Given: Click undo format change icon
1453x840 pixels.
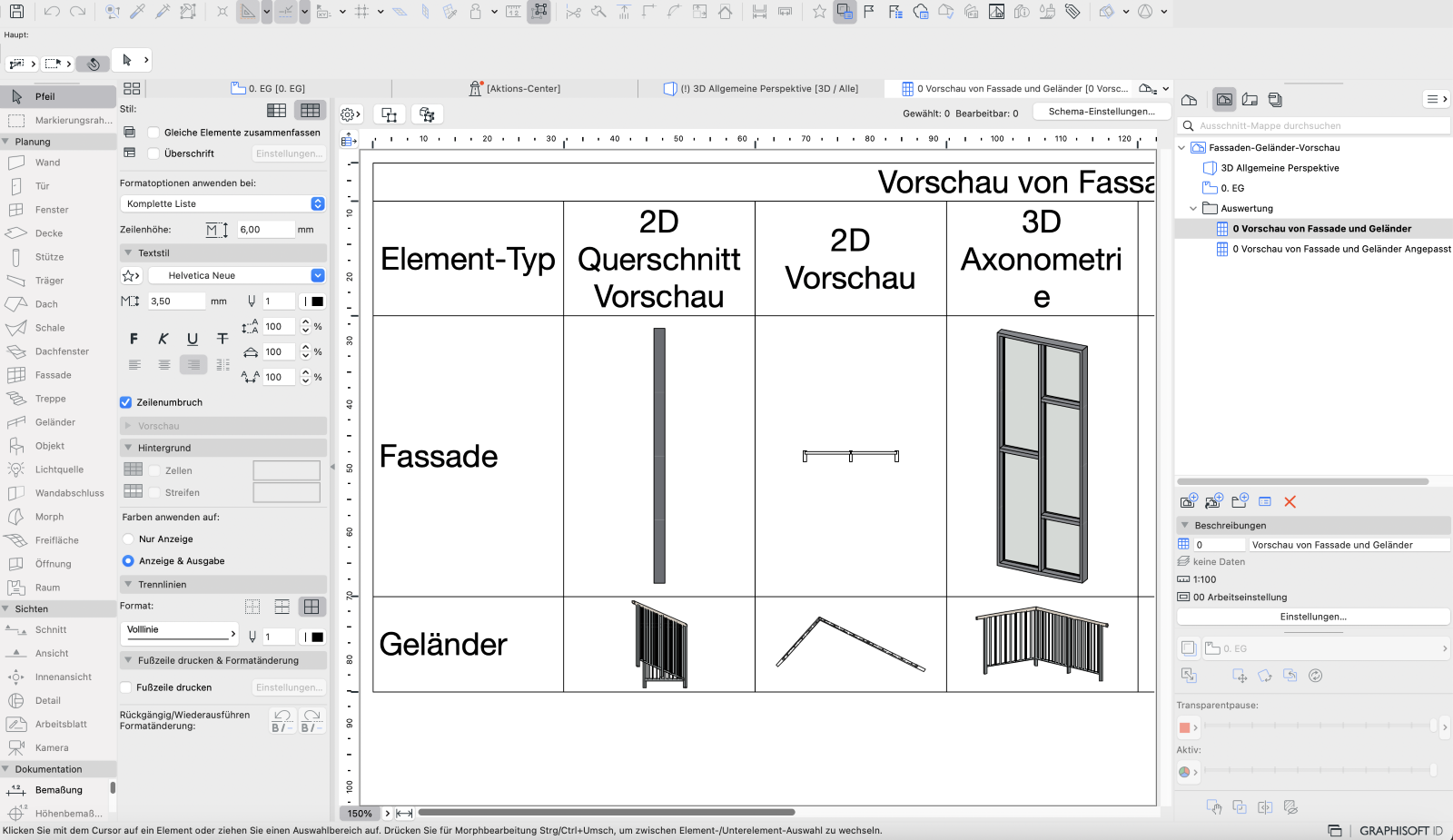Looking at the screenshot, I should click(282, 721).
